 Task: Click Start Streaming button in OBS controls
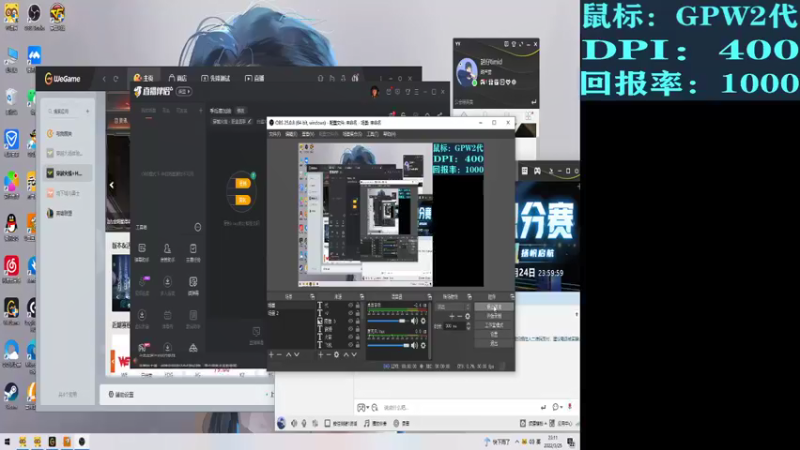(494, 307)
